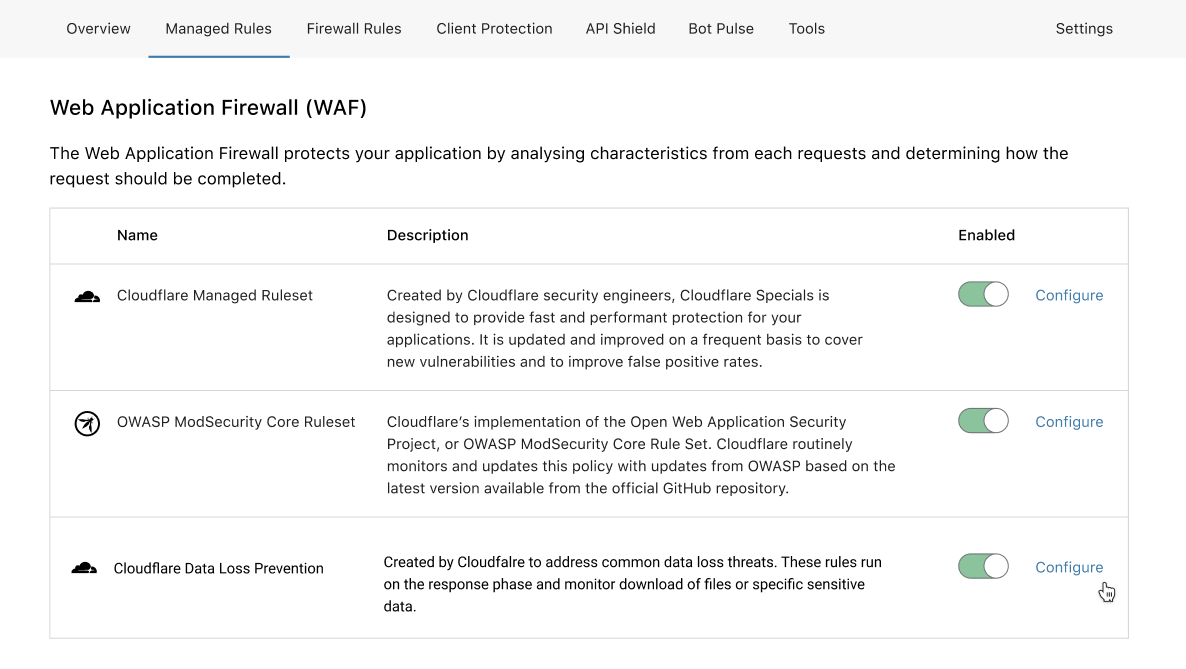Screen dimensions: 1186x669
Task: Click the description starting 'Cloudflare's implementation of the Open Web'
Action: (x=641, y=455)
